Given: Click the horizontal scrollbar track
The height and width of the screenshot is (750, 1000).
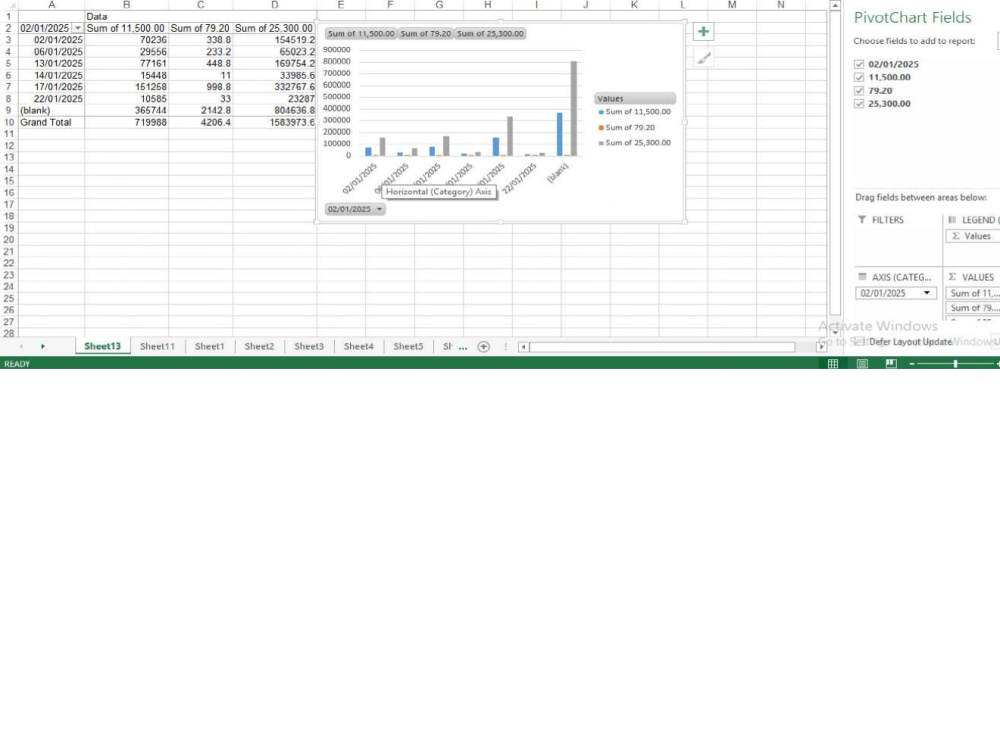Looking at the screenshot, I should [661, 347].
